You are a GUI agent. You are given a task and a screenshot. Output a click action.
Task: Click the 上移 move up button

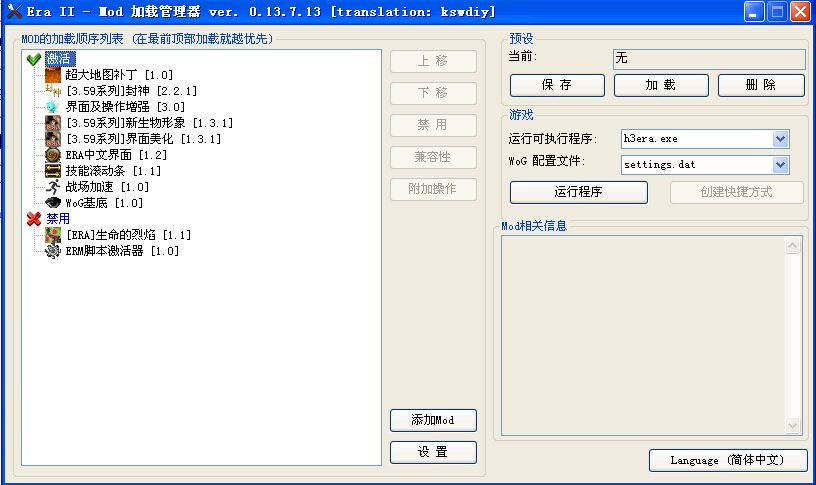point(433,61)
